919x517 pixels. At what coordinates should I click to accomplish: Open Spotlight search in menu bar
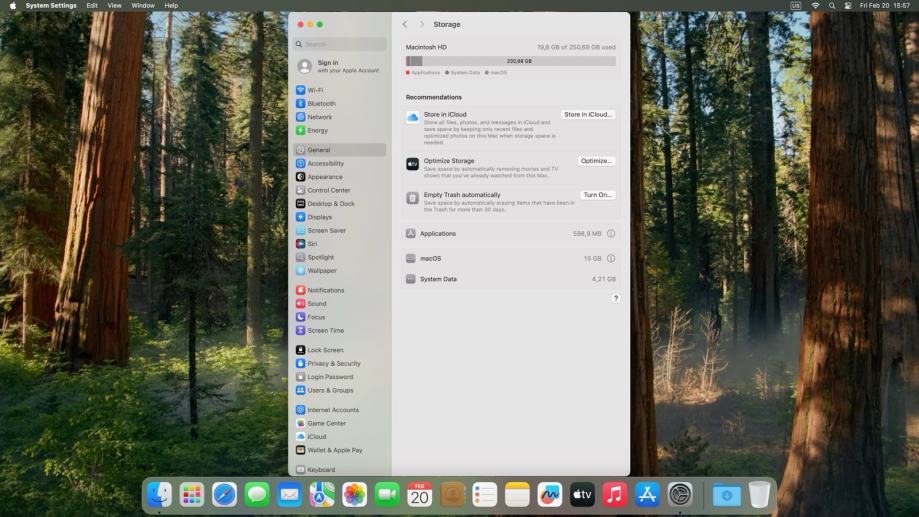tap(832, 5)
